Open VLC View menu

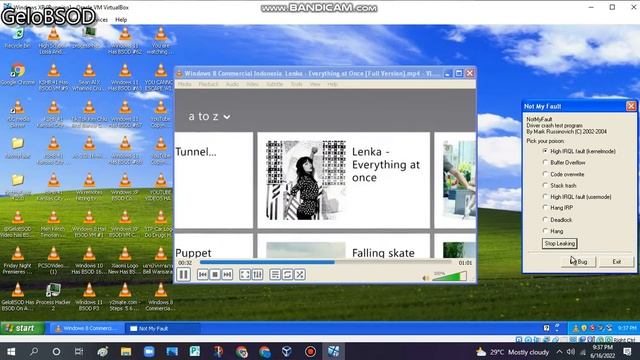[x=315, y=84]
